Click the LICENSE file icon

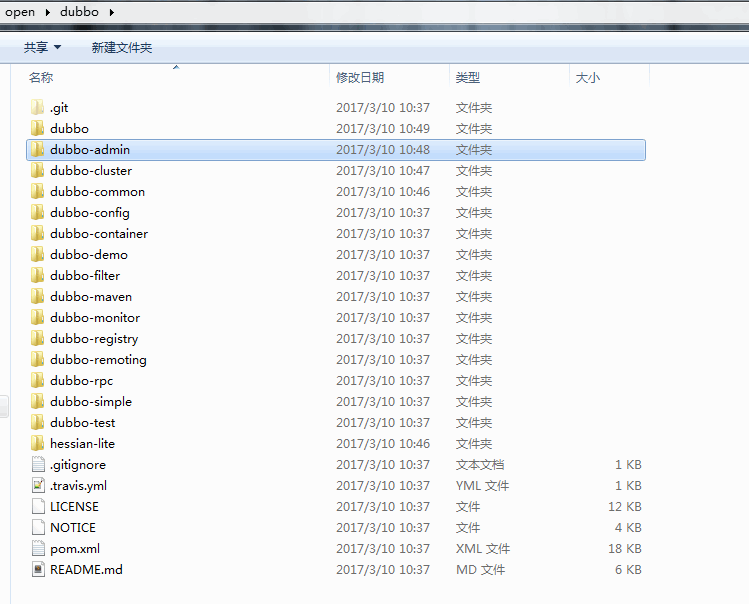tap(38, 507)
